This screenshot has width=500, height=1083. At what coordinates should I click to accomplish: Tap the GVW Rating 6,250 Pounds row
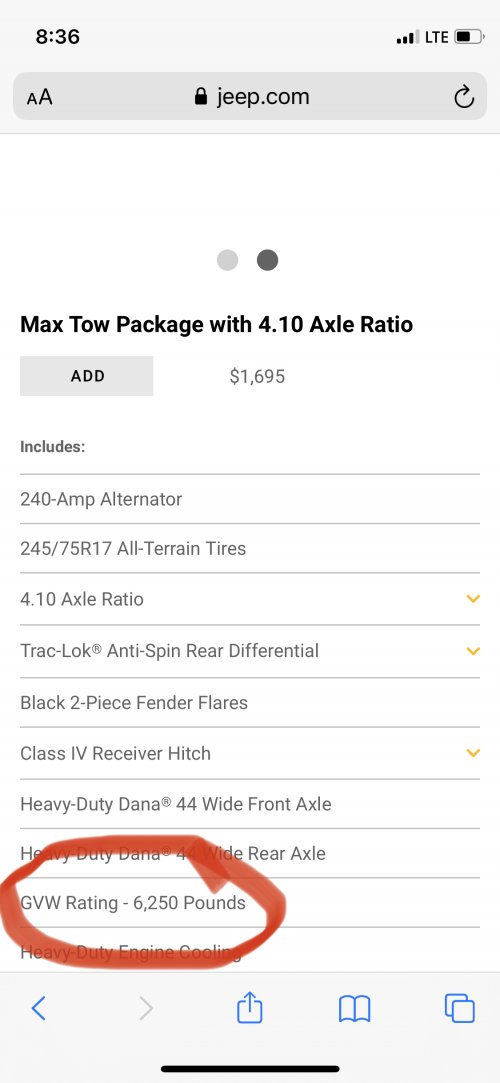pyautogui.click(x=250, y=903)
